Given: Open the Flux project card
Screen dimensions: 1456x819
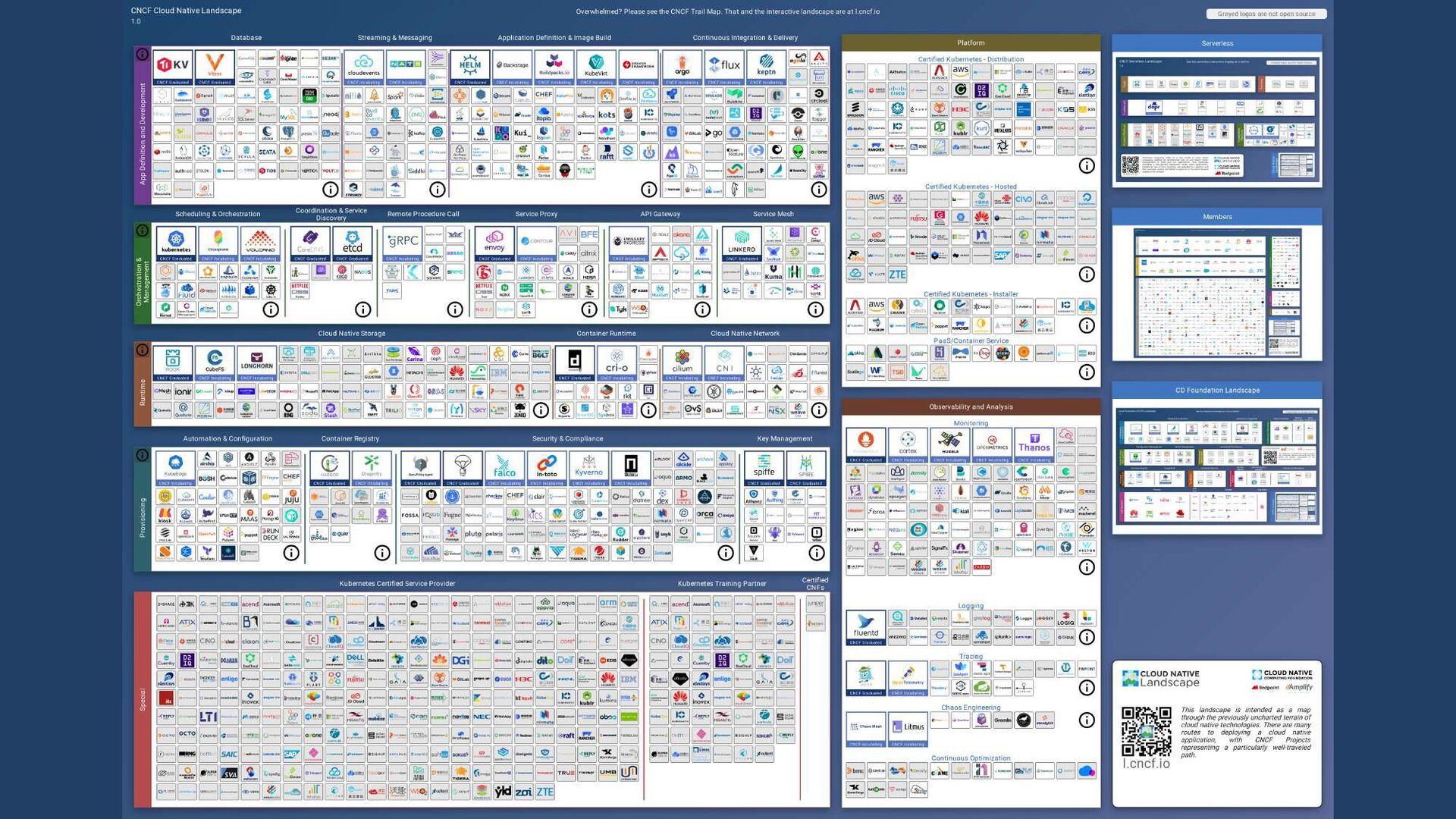Looking at the screenshot, I should tap(724, 67).
